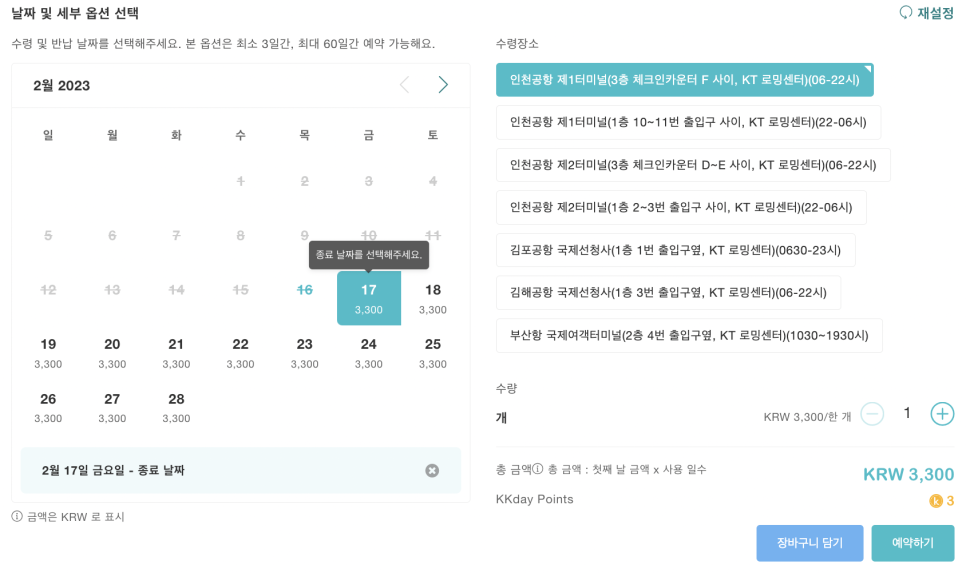Select February 28 on the calendar
Screen dimensions: 966x573
point(176,407)
